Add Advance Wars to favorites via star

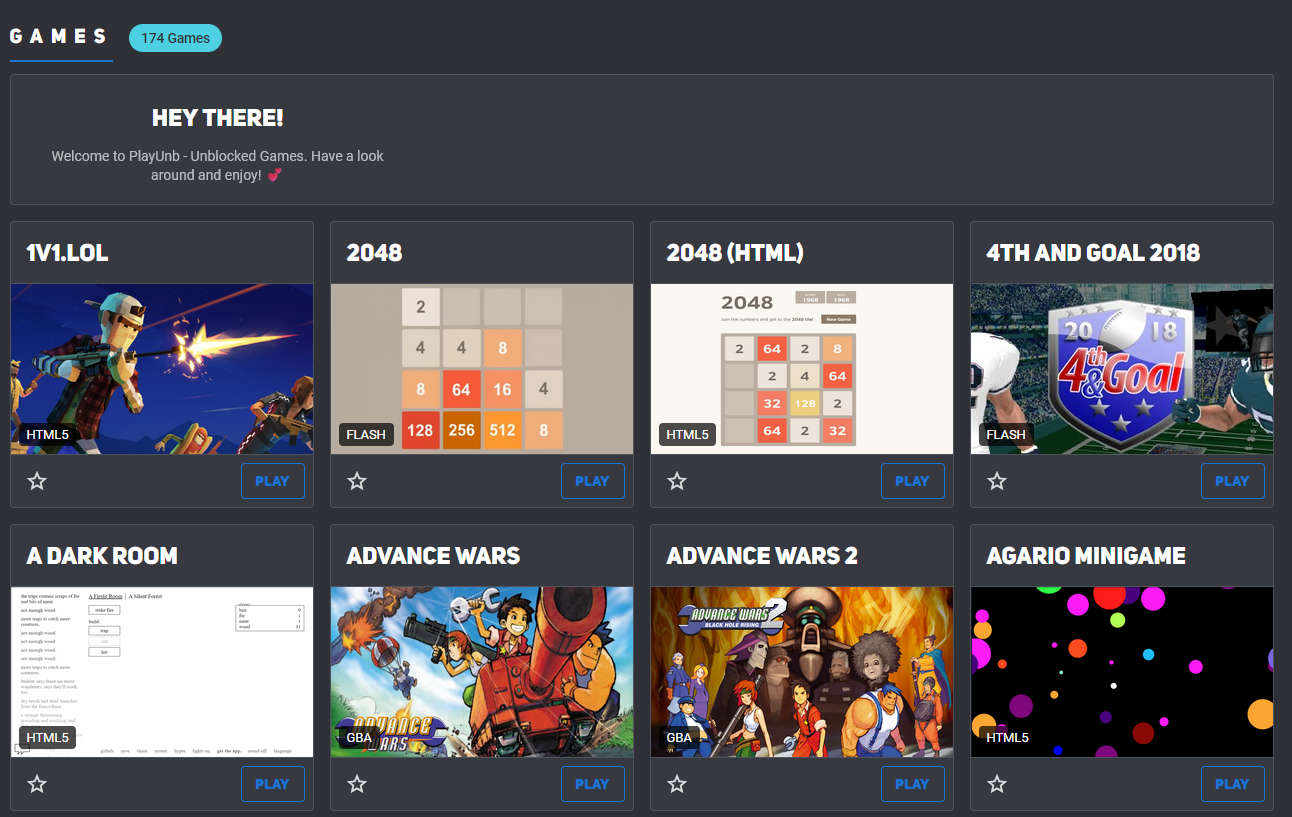[357, 784]
